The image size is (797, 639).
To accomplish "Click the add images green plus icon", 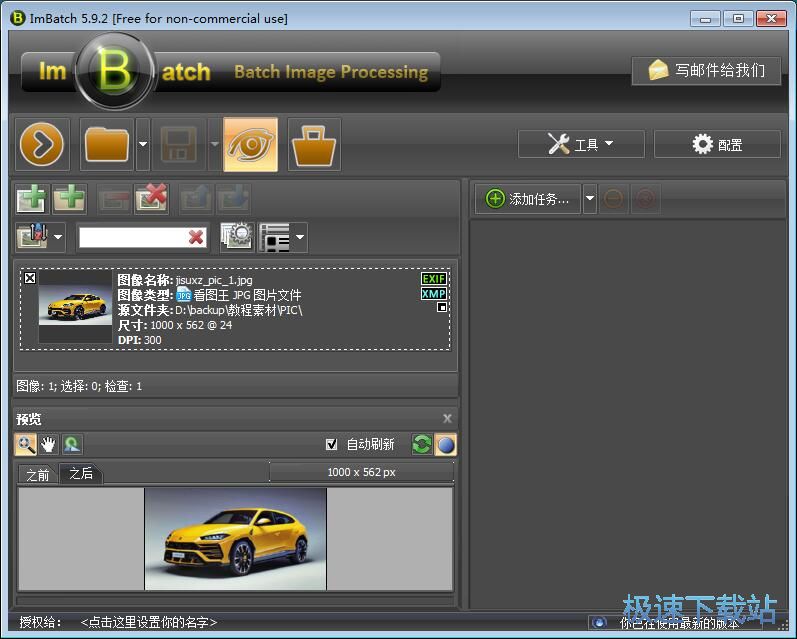I will 31,198.
